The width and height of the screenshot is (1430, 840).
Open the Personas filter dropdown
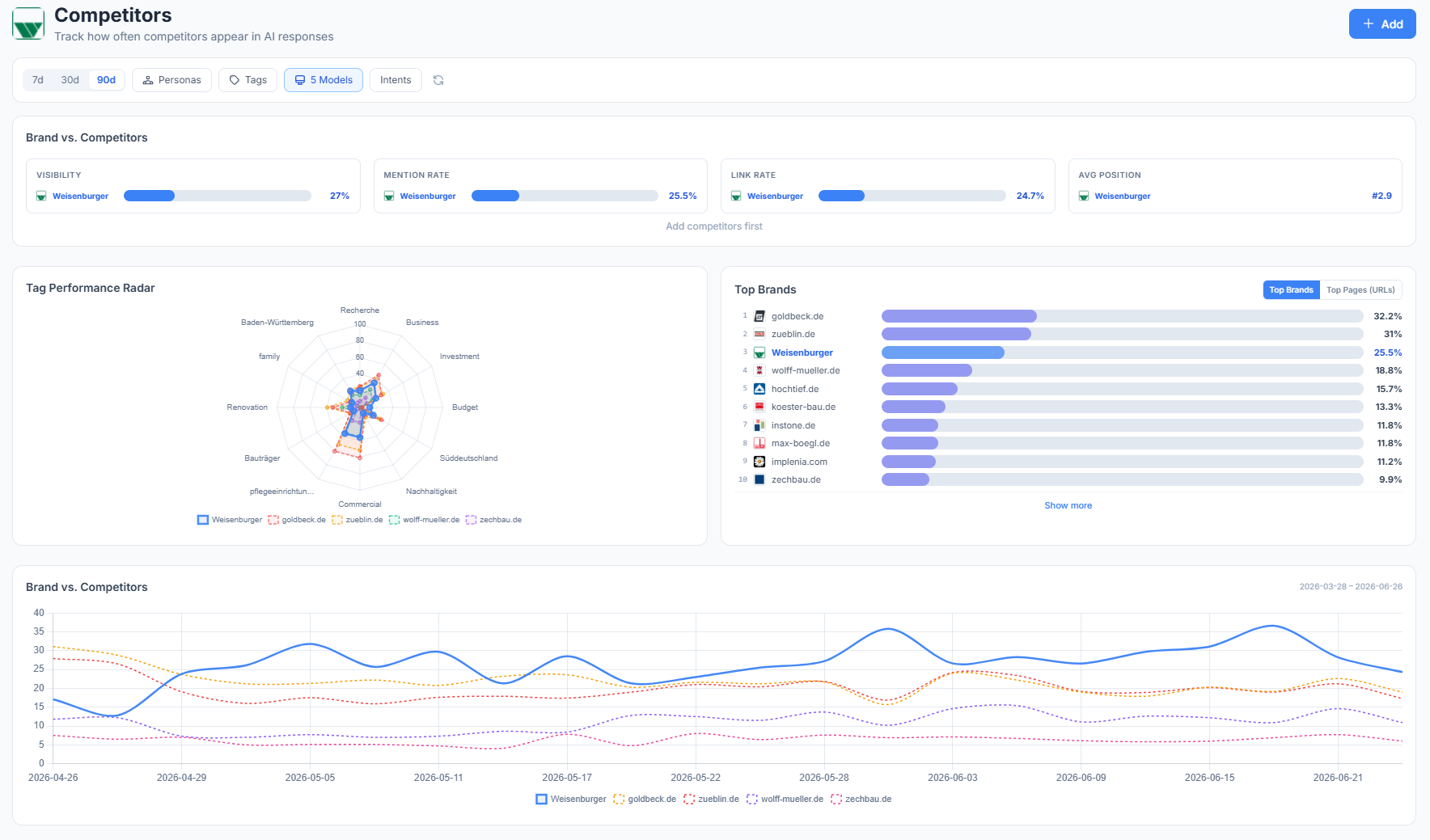171,80
